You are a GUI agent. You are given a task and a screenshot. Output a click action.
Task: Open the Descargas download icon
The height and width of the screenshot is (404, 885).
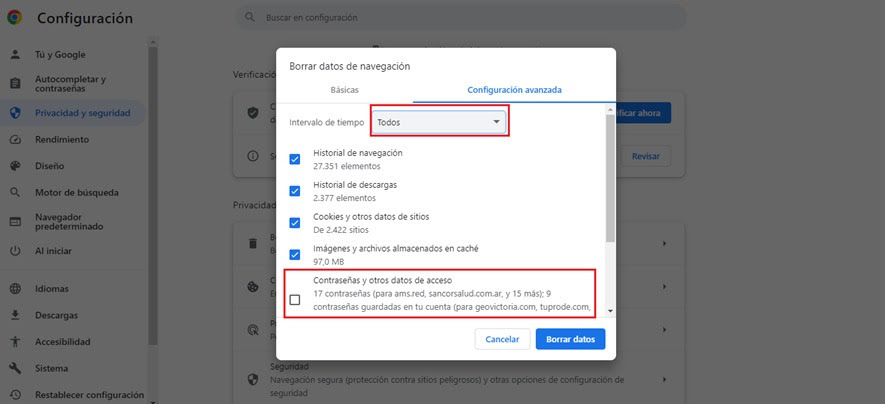click(x=15, y=315)
